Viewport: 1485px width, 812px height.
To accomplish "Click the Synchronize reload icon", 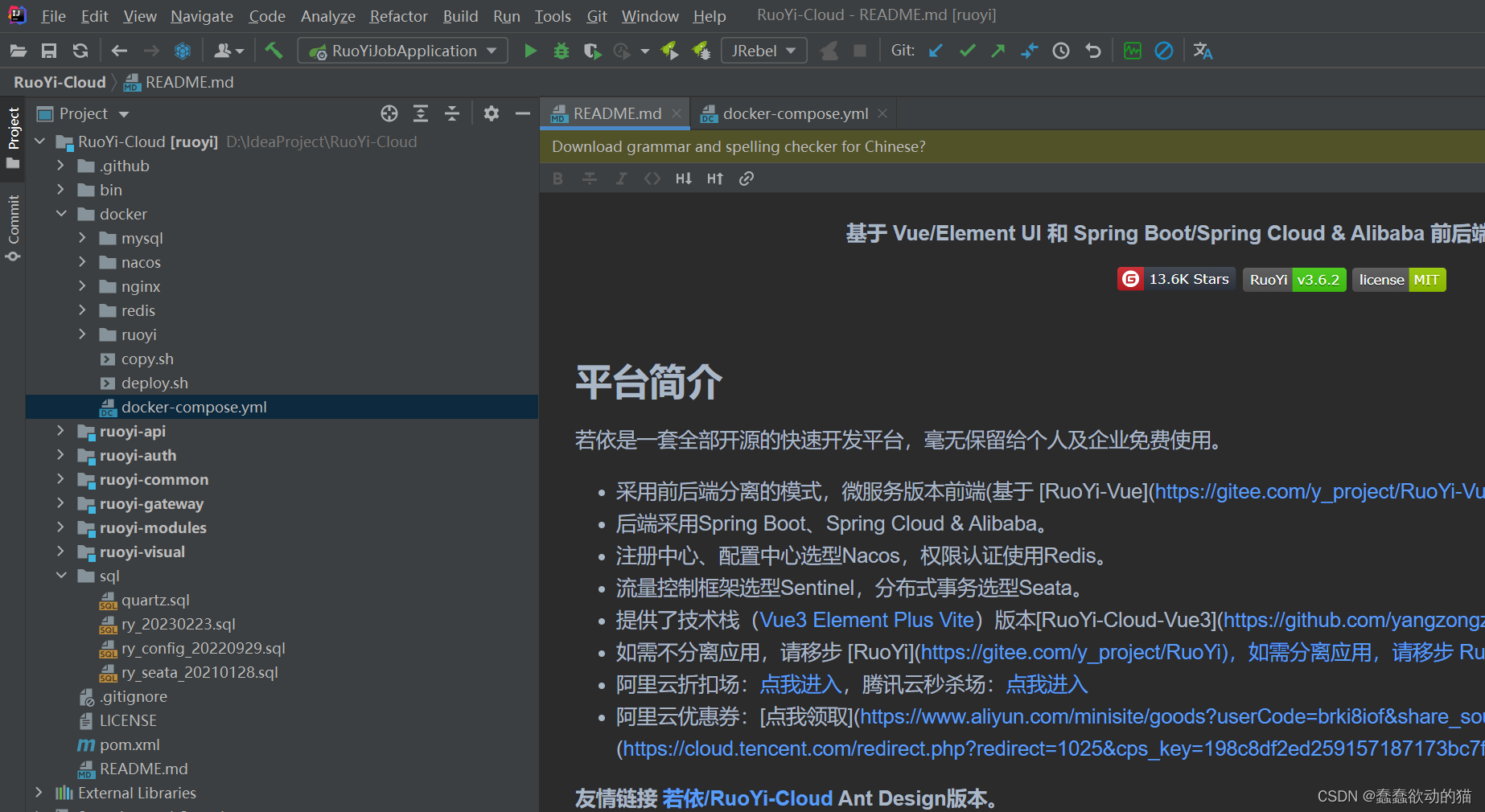I will pos(80,51).
